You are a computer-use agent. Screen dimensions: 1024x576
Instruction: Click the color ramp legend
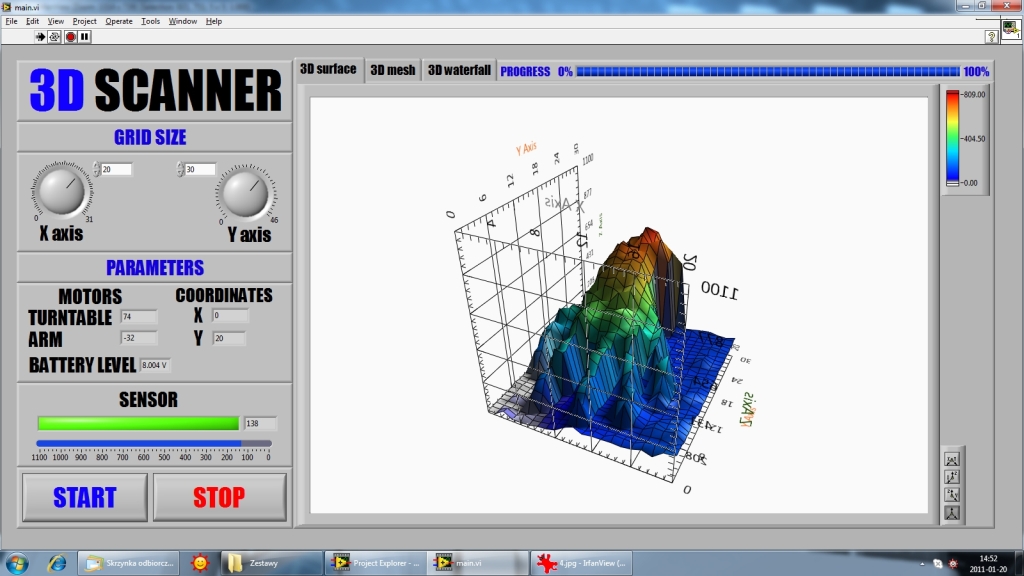point(953,138)
